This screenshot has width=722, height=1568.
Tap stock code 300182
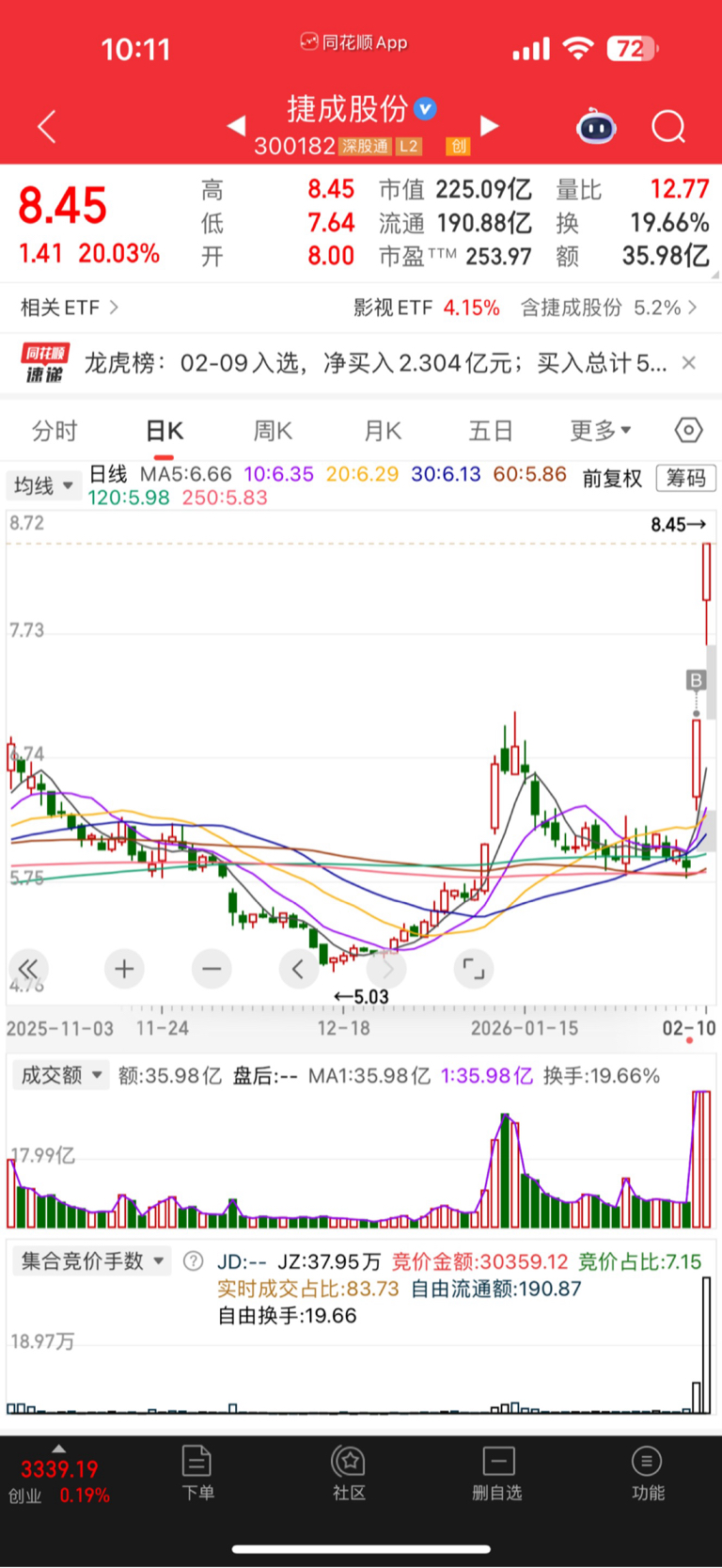294,147
